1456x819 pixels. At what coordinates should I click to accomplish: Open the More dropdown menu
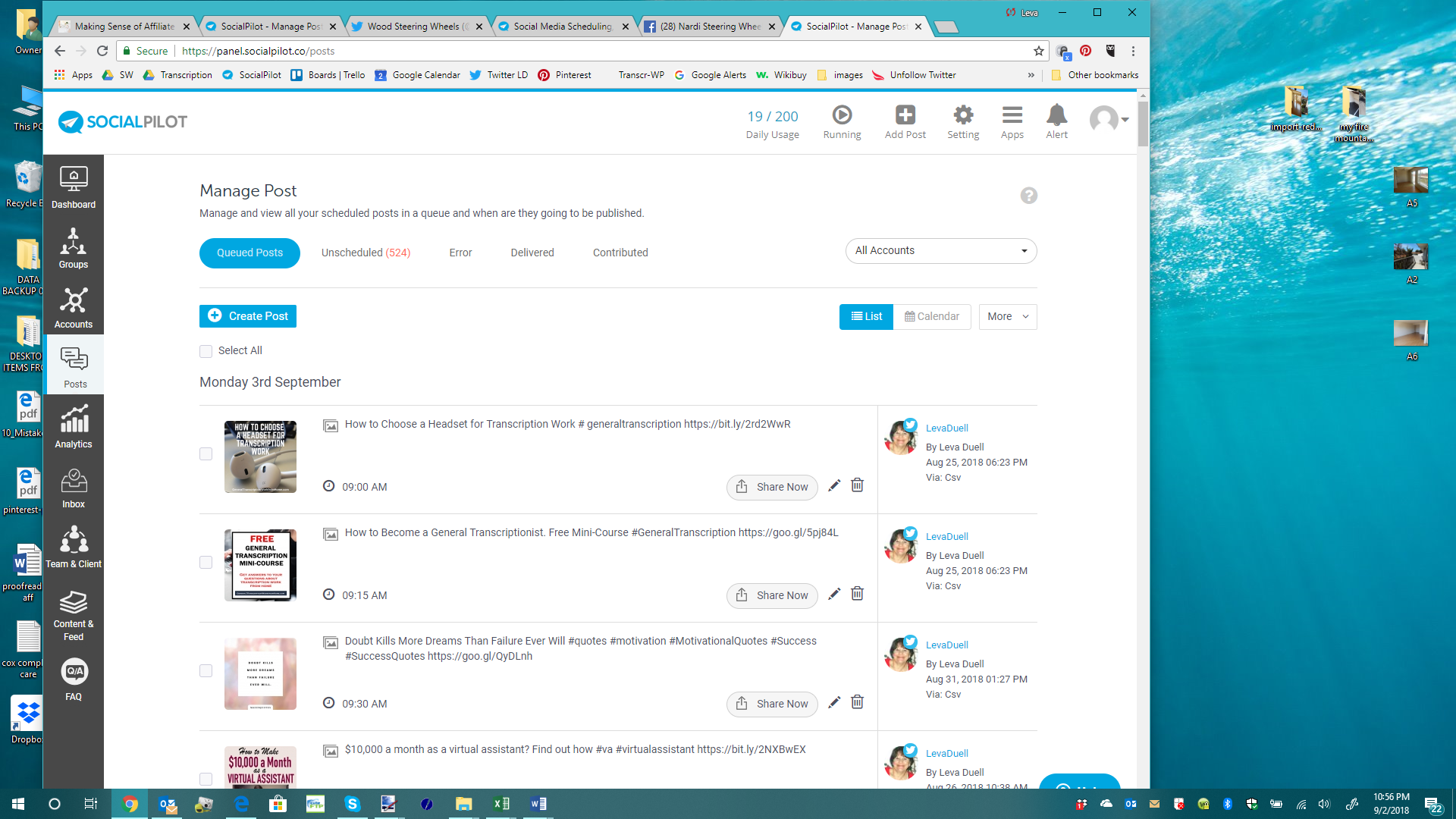coord(1007,316)
